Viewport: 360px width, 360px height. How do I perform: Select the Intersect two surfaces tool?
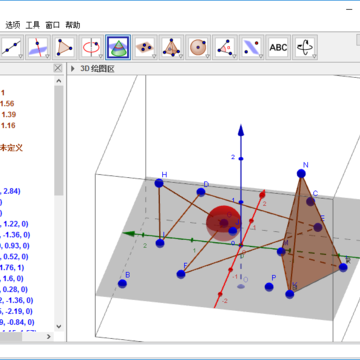pos(118,47)
